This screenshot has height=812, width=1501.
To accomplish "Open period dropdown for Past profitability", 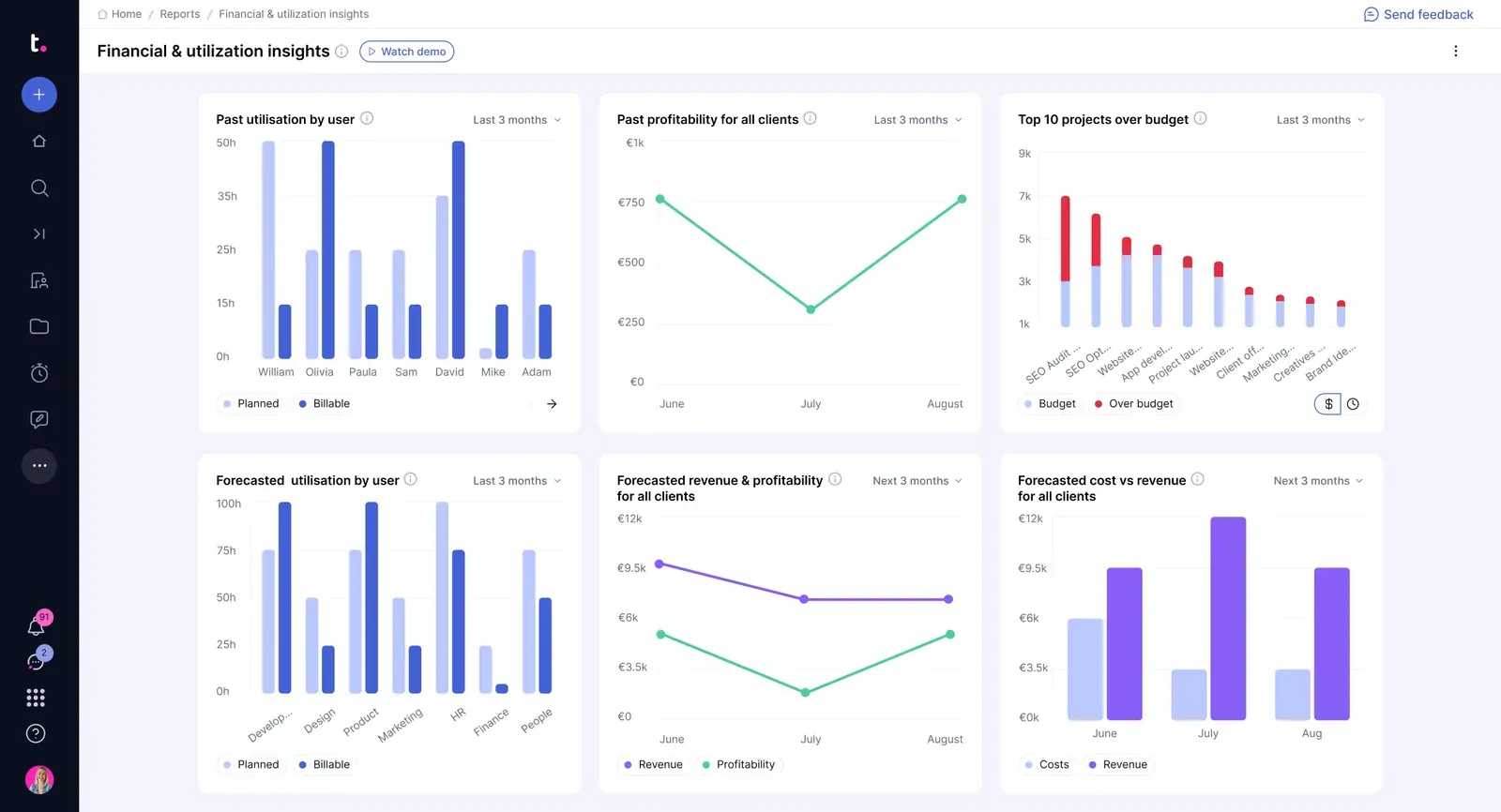I will (917, 120).
